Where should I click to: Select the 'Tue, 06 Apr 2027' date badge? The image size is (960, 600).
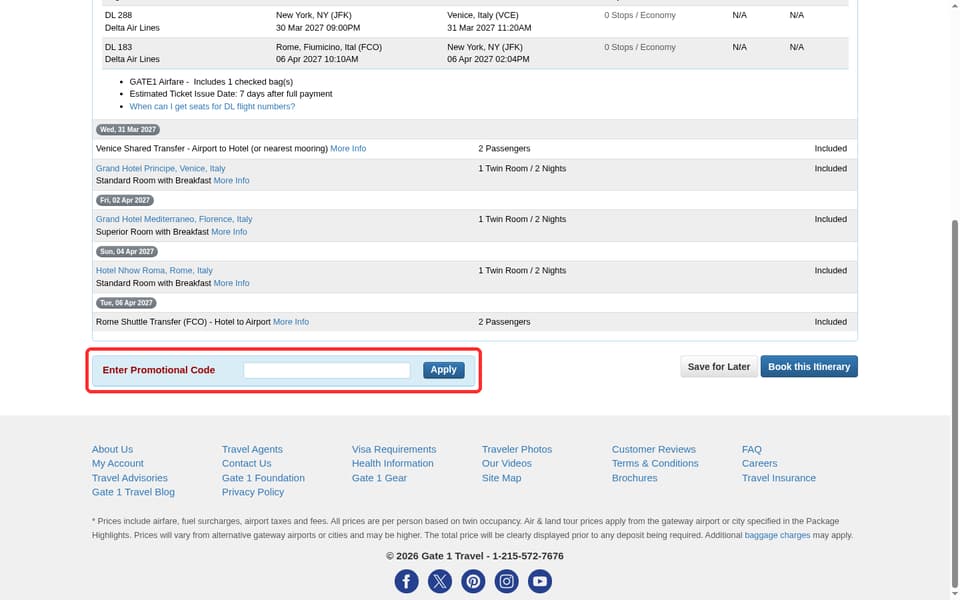click(126, 304)
